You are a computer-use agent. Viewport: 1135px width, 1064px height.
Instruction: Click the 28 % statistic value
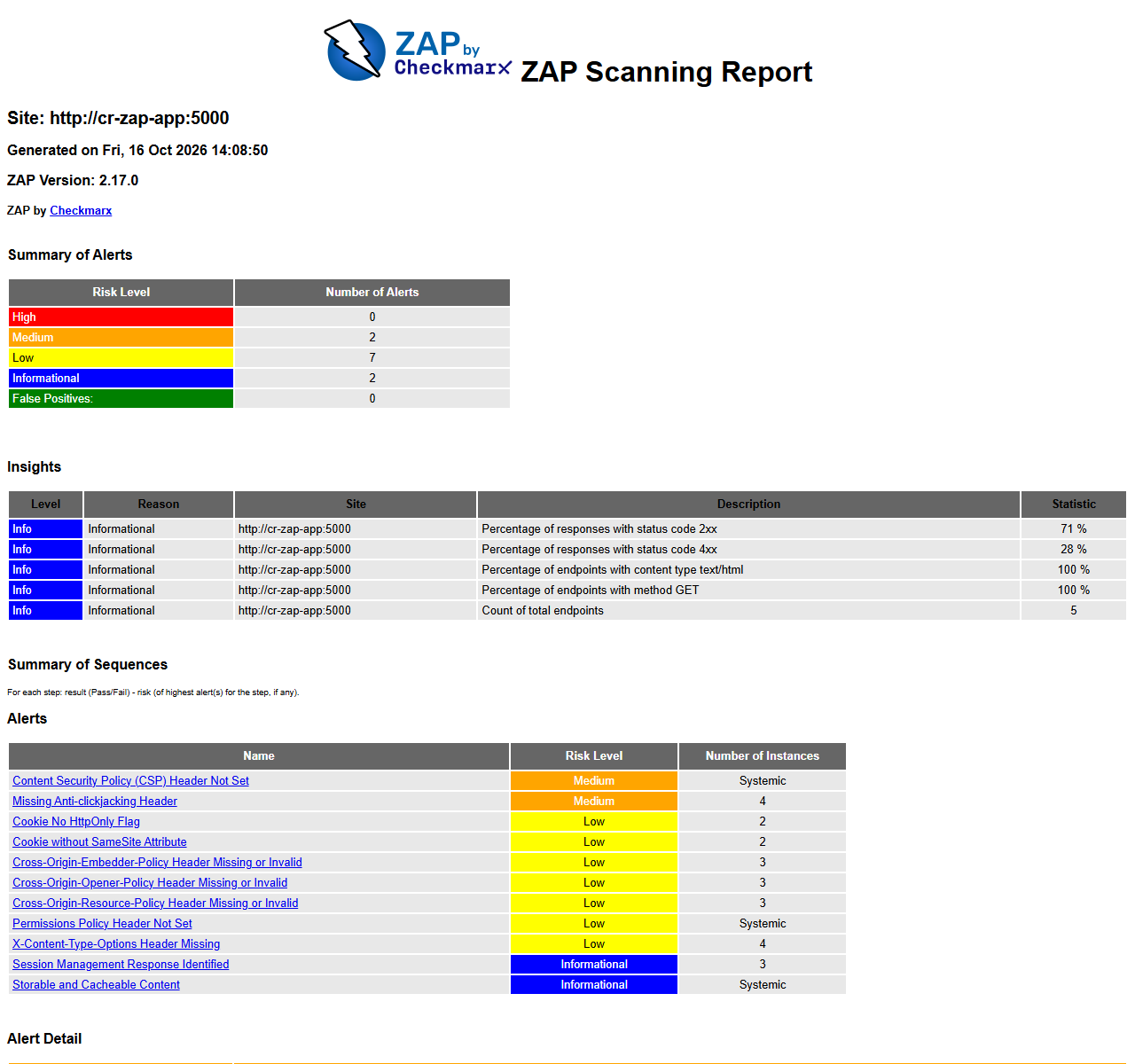1074,549
